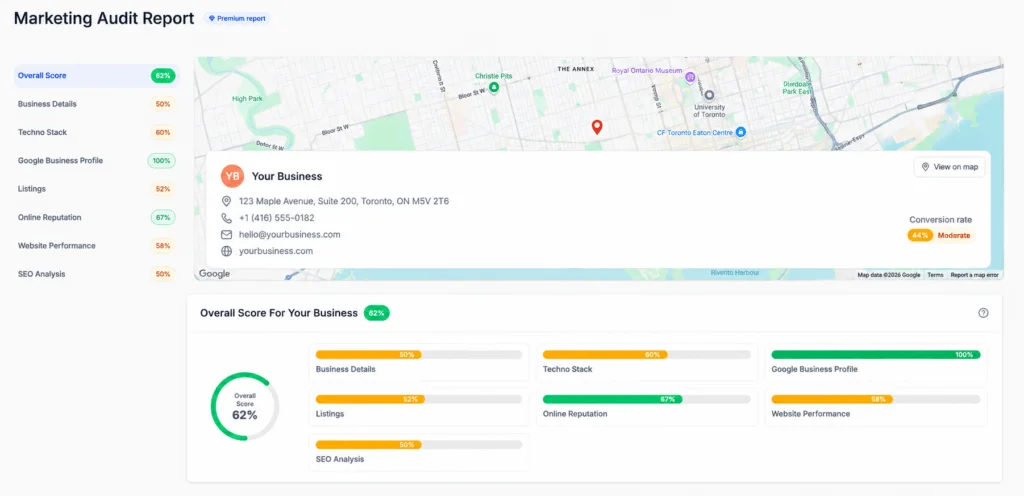Click the High Park map label
Screen dimensions: 1024x496
pyautogui.click(x=246, y=99)
